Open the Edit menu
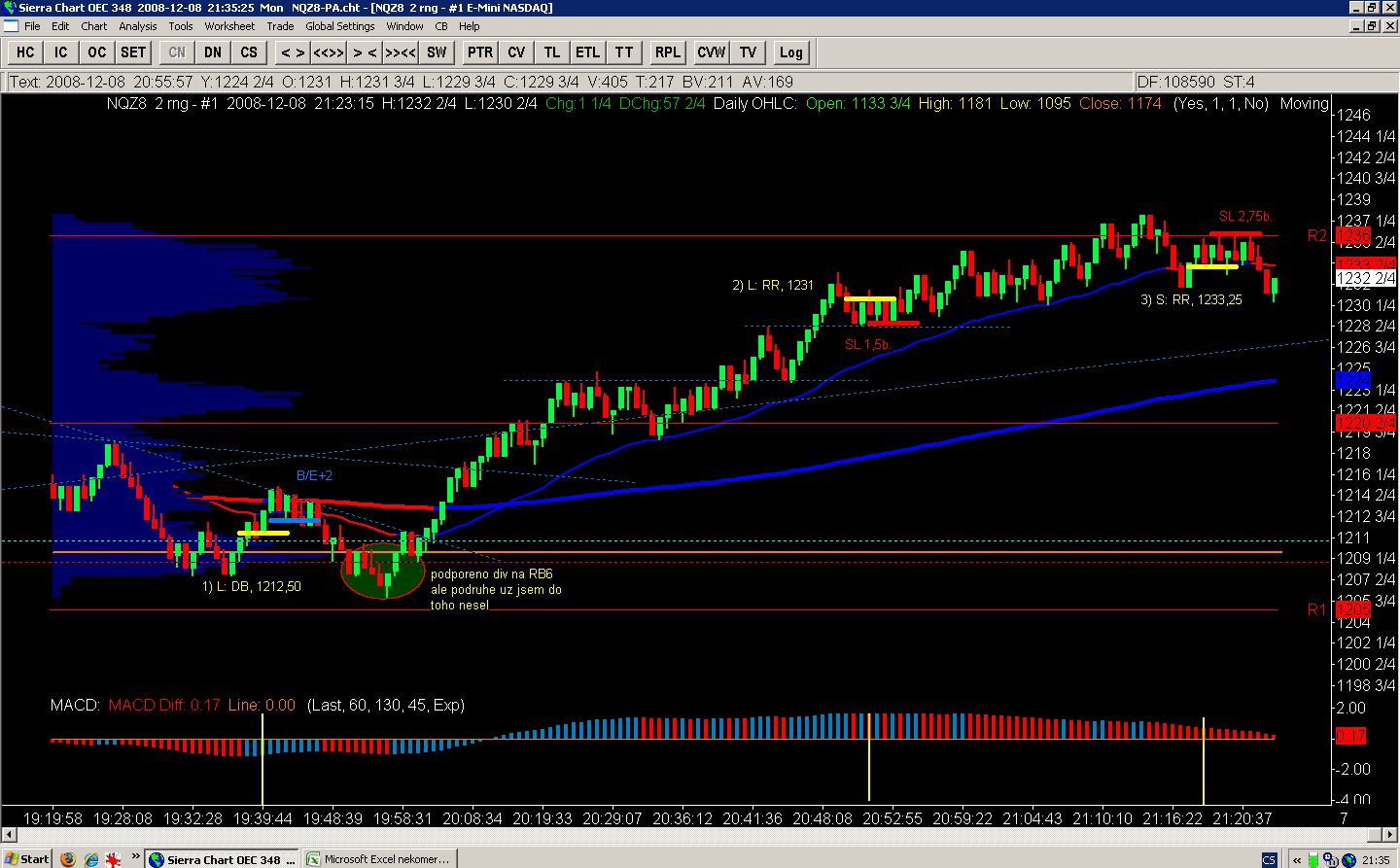This screenshot has width=1400, height=868. tap(60, 26)
